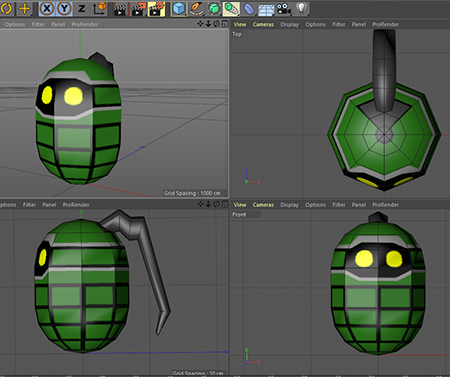Click the 'Front' viewport label

(239, 214)
